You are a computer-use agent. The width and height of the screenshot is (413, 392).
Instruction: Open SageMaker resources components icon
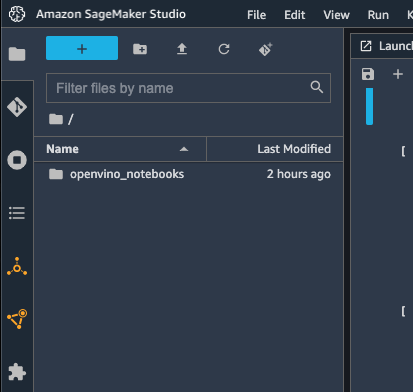point(17,319)
